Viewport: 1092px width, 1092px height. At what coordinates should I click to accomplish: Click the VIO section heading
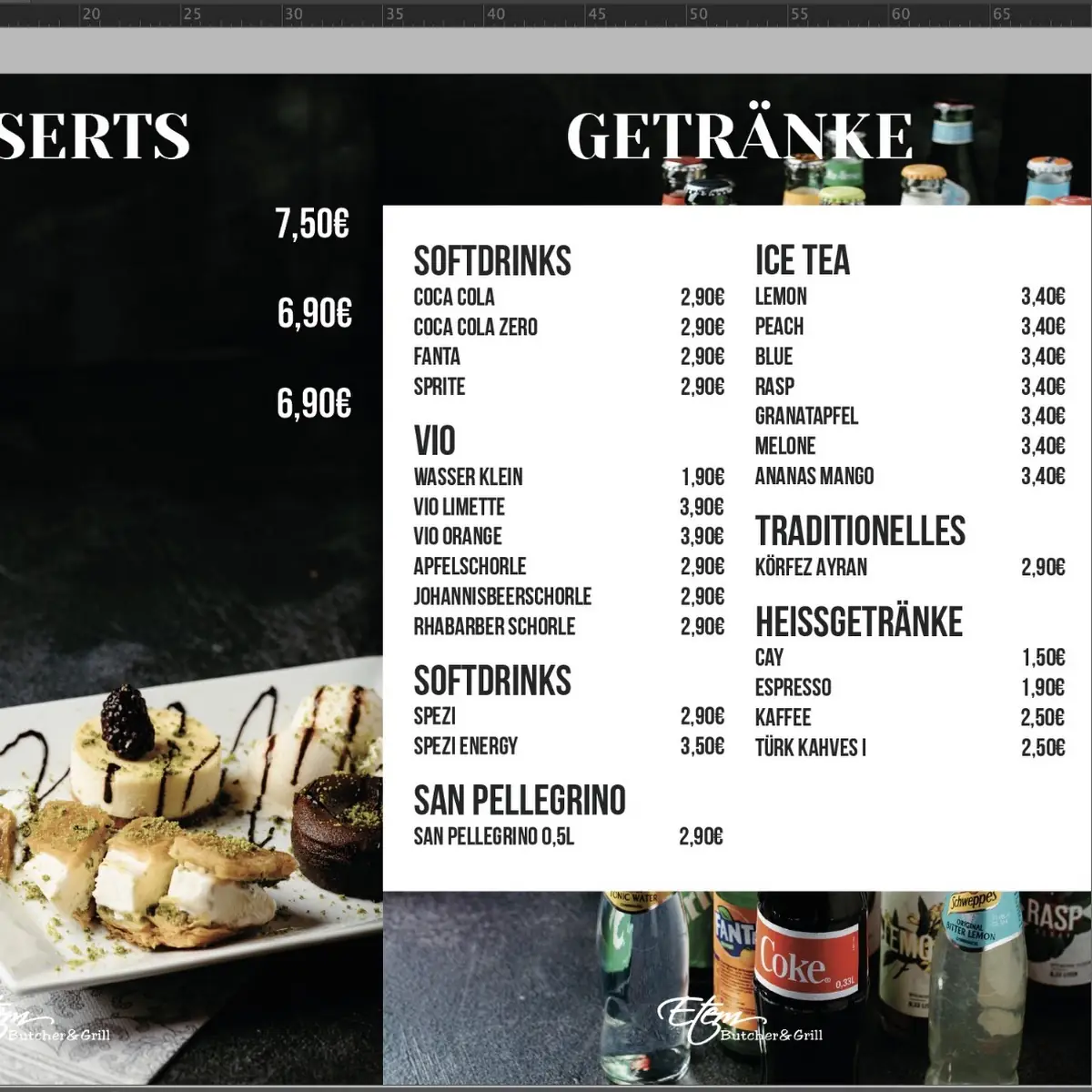coord(434,441)
